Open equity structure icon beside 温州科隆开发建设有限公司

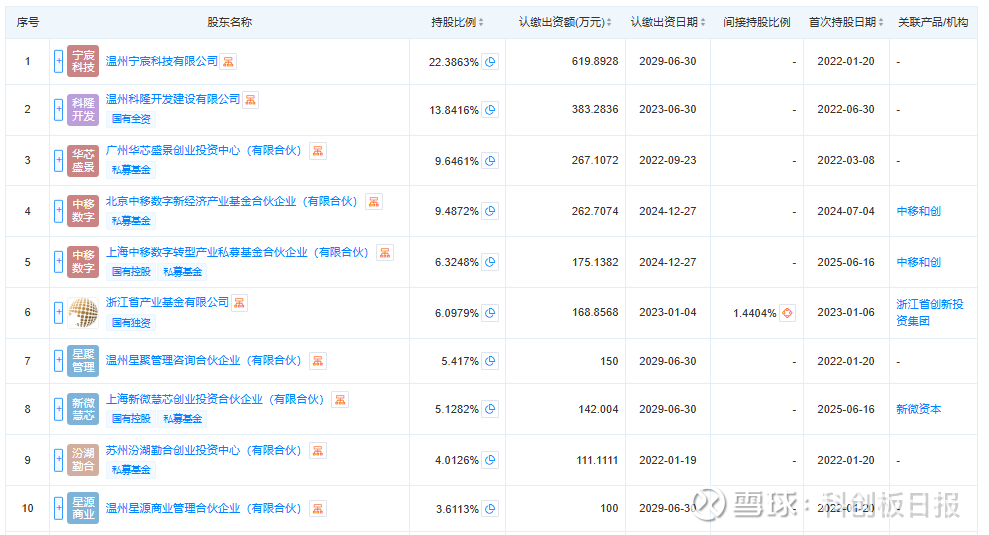(250, 100)
